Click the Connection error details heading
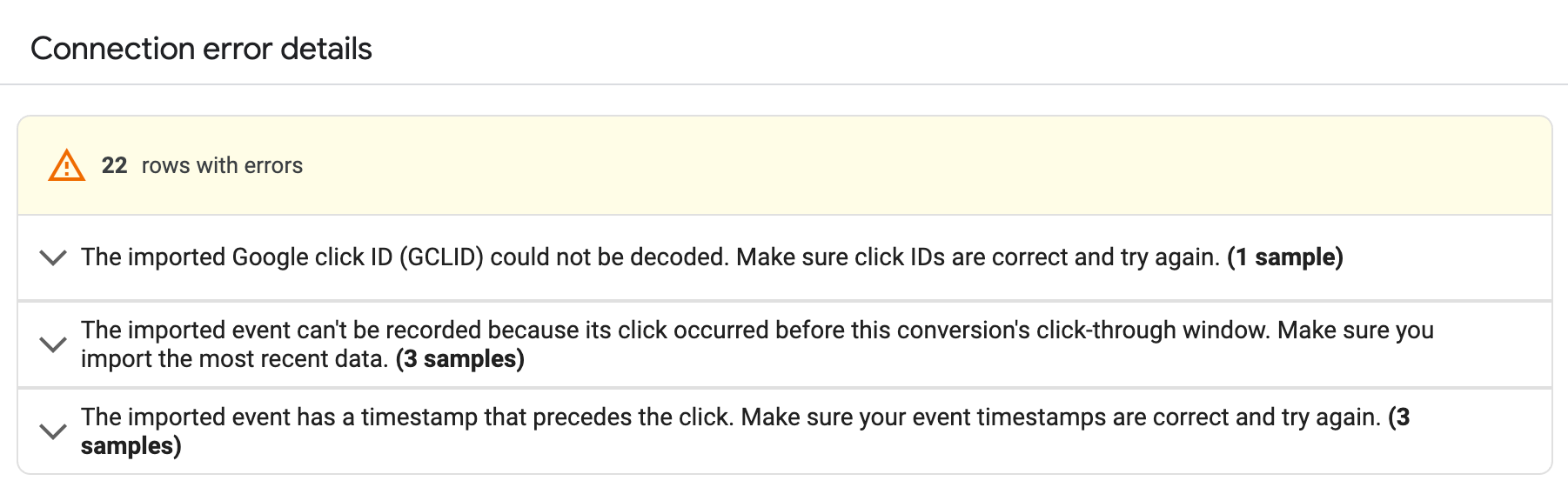Screen dimensions: 1568x494 (201, 49)
